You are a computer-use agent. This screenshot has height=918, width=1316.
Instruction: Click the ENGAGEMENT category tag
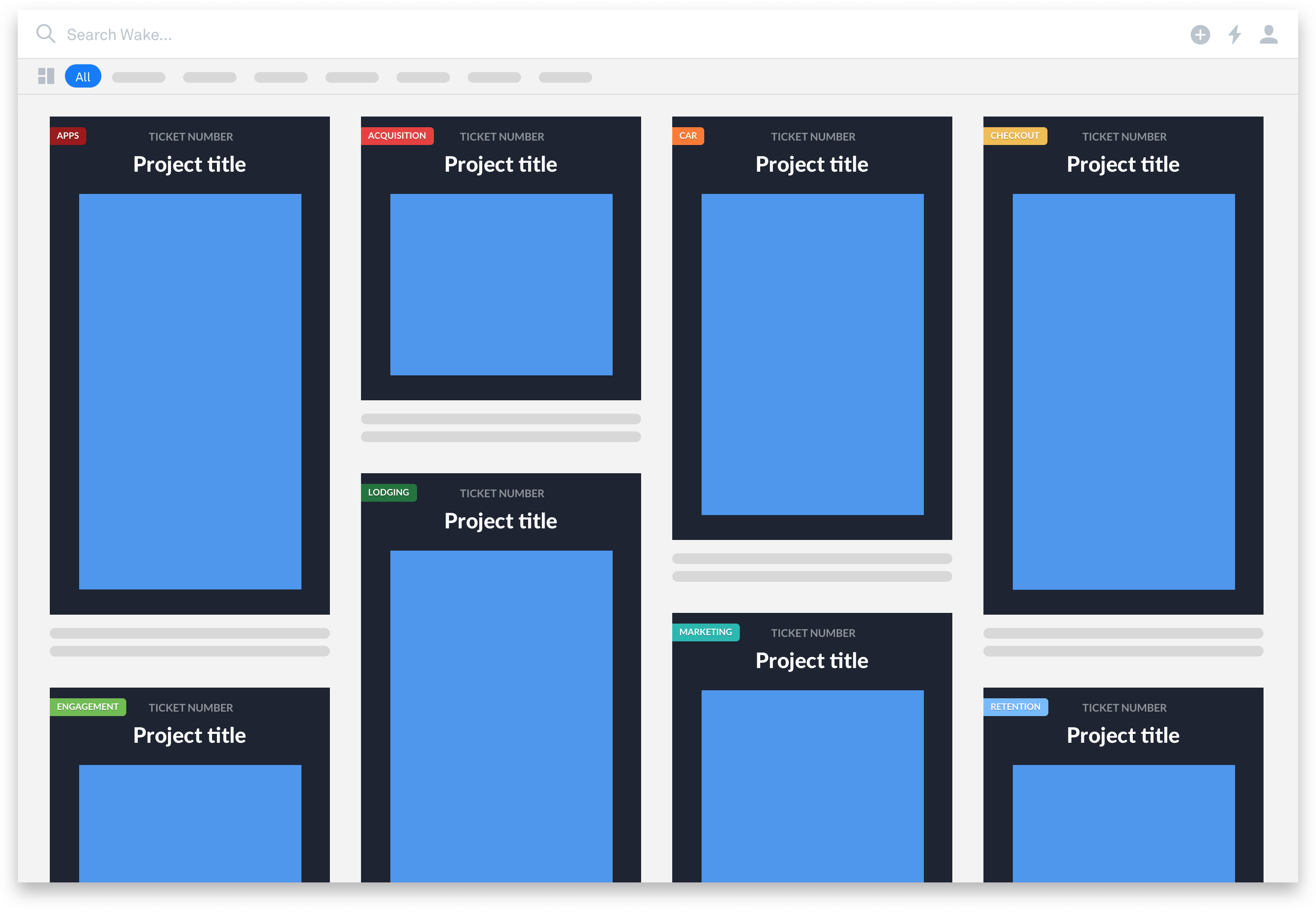[x=88, y=707]
